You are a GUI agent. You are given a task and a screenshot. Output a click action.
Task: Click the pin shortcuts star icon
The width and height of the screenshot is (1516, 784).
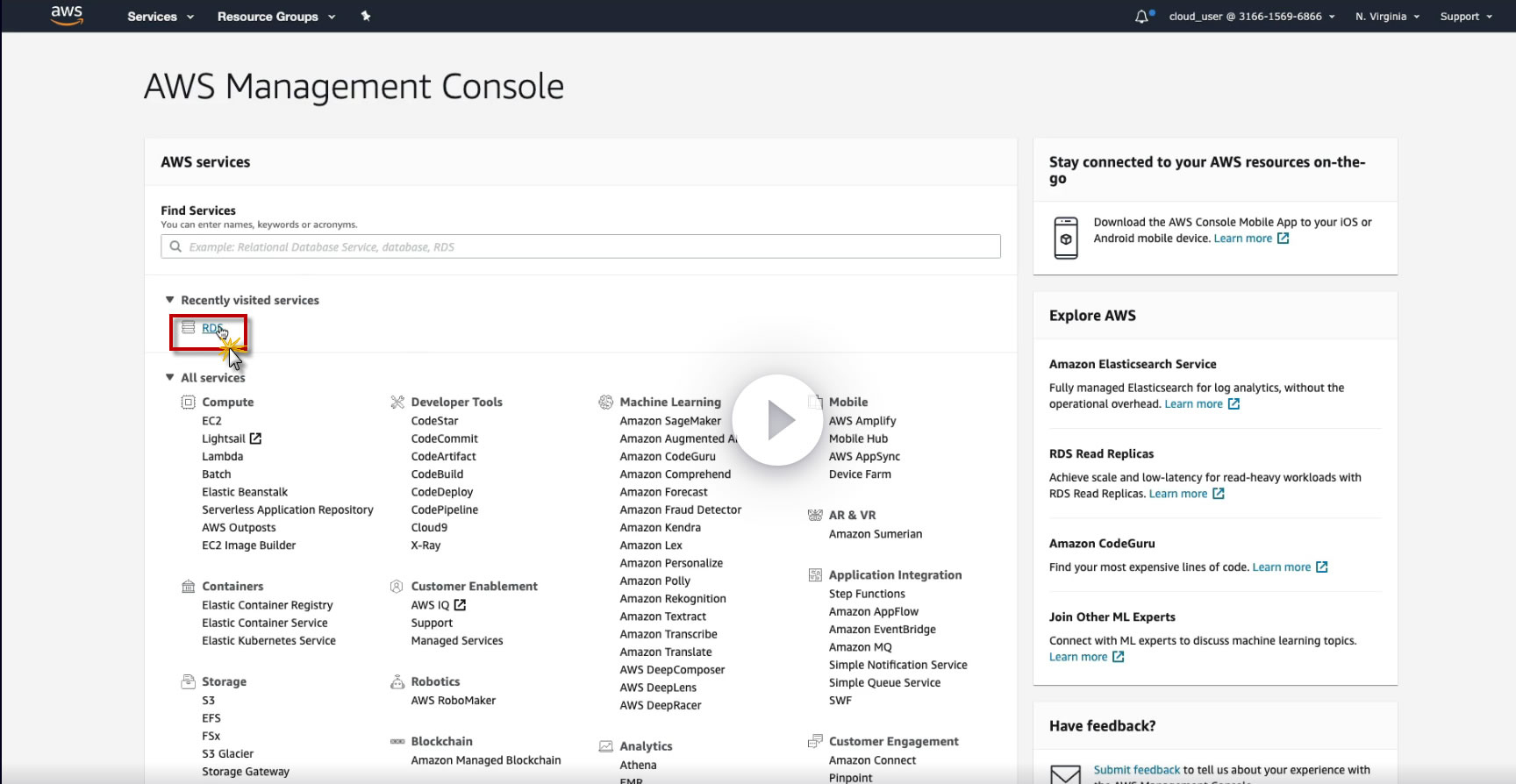(366, 16)
